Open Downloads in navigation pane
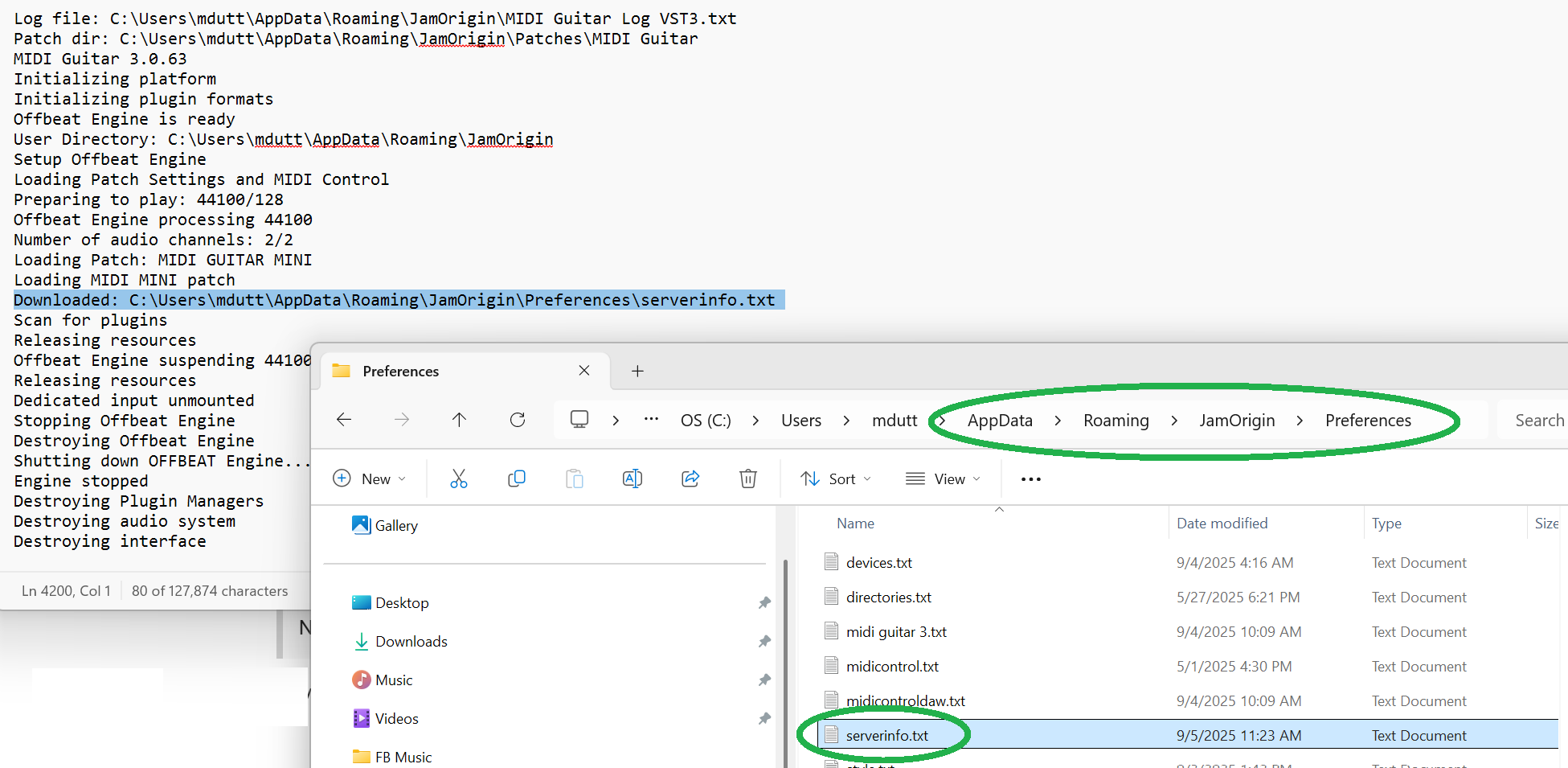The height and width of the screenshot is (768, 1568). point(400,641)
